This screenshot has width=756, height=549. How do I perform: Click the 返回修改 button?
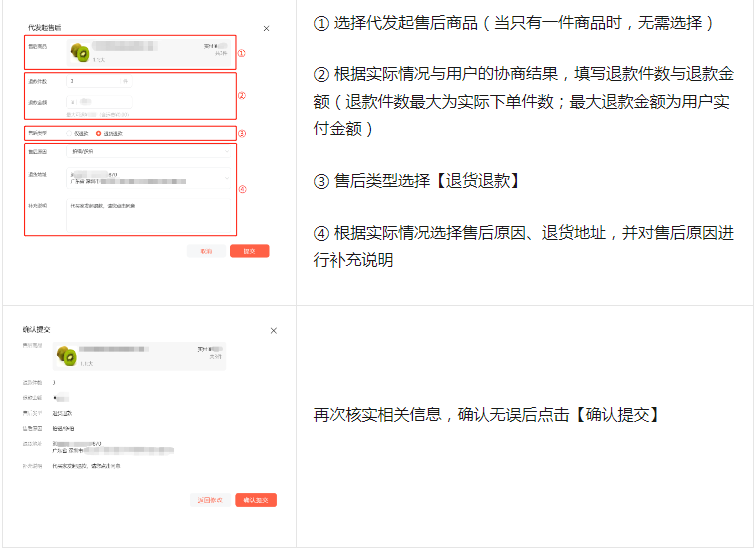(x=209, y=500)
